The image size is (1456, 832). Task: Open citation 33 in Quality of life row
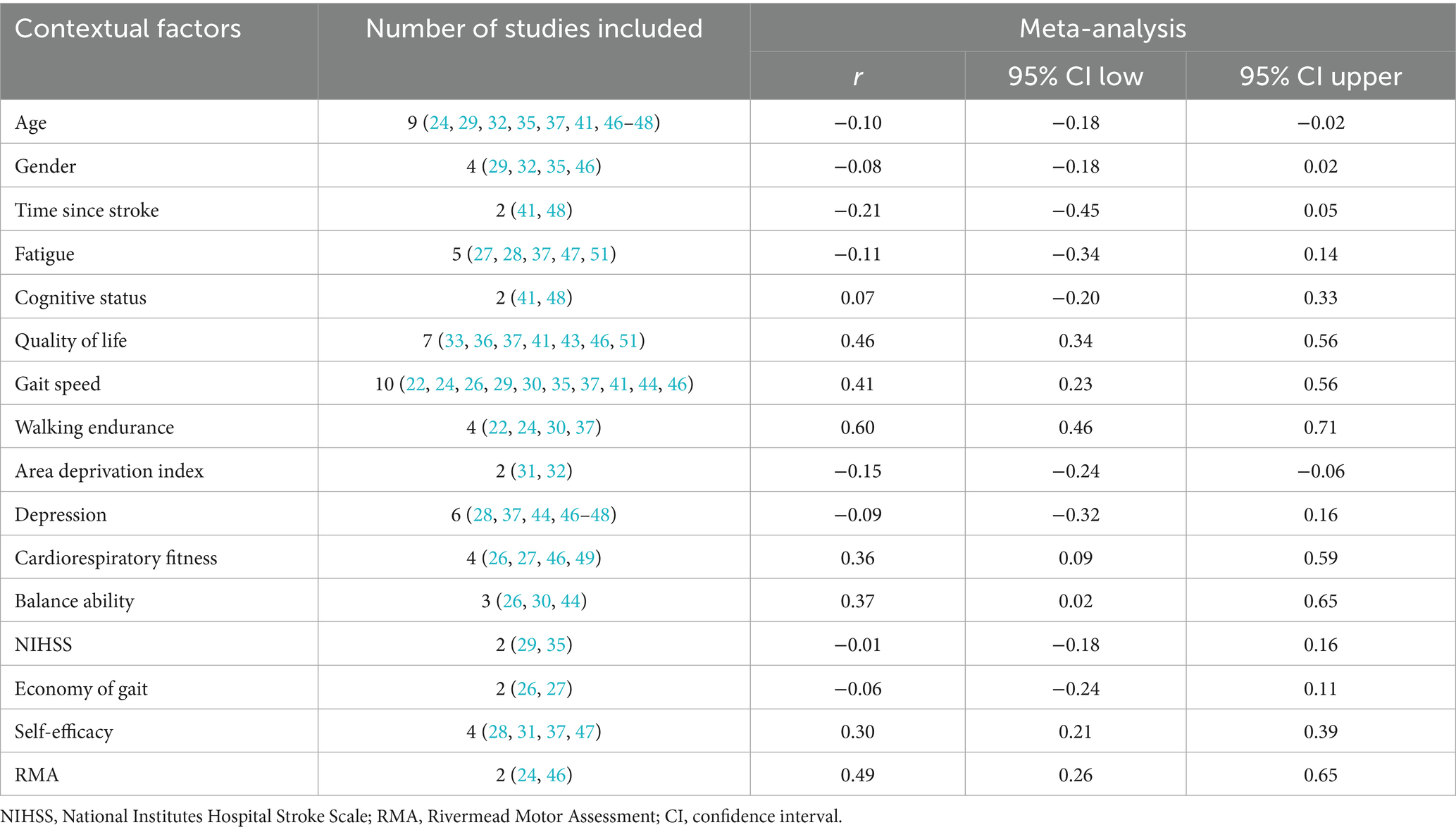tap(454, 342)
